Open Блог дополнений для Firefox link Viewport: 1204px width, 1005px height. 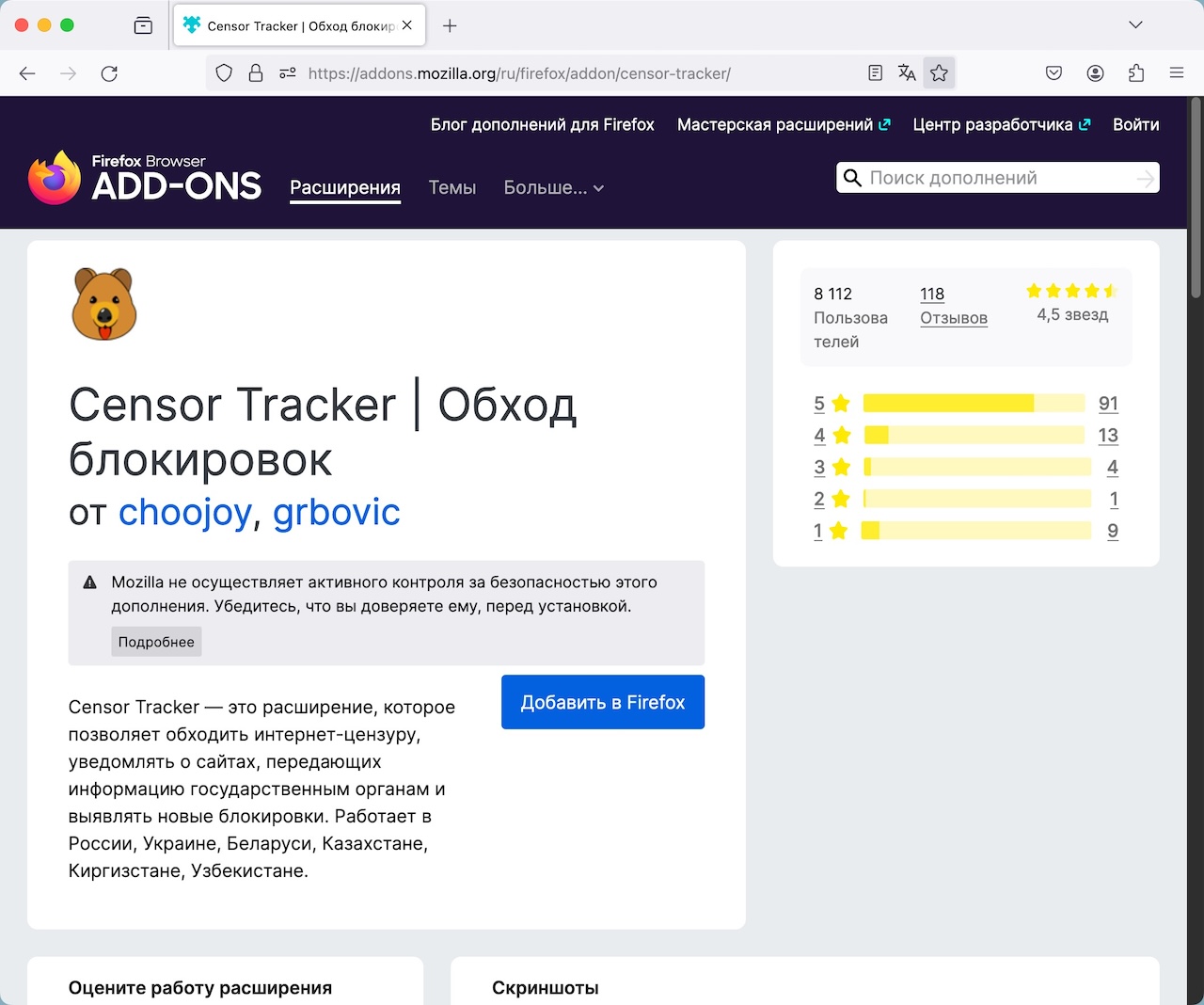[x=542, y=124]
